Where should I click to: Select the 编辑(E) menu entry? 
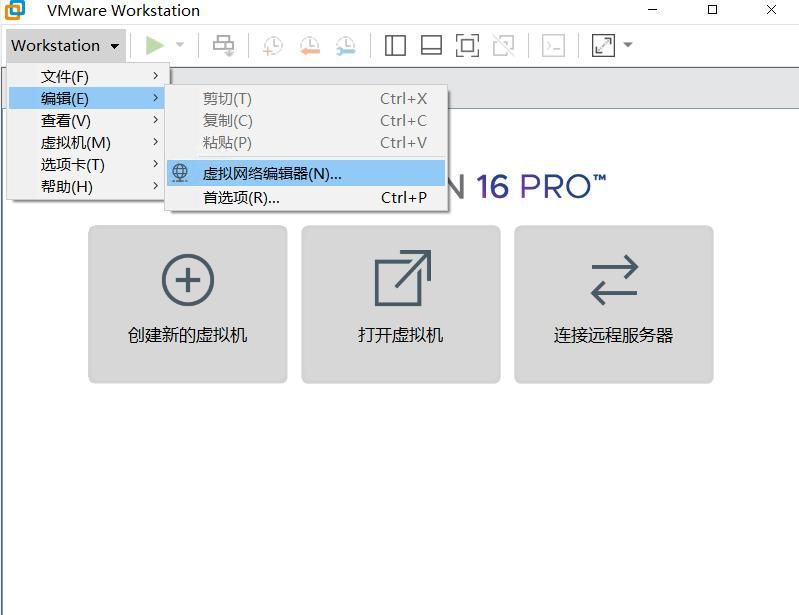(x=86, y=98)
